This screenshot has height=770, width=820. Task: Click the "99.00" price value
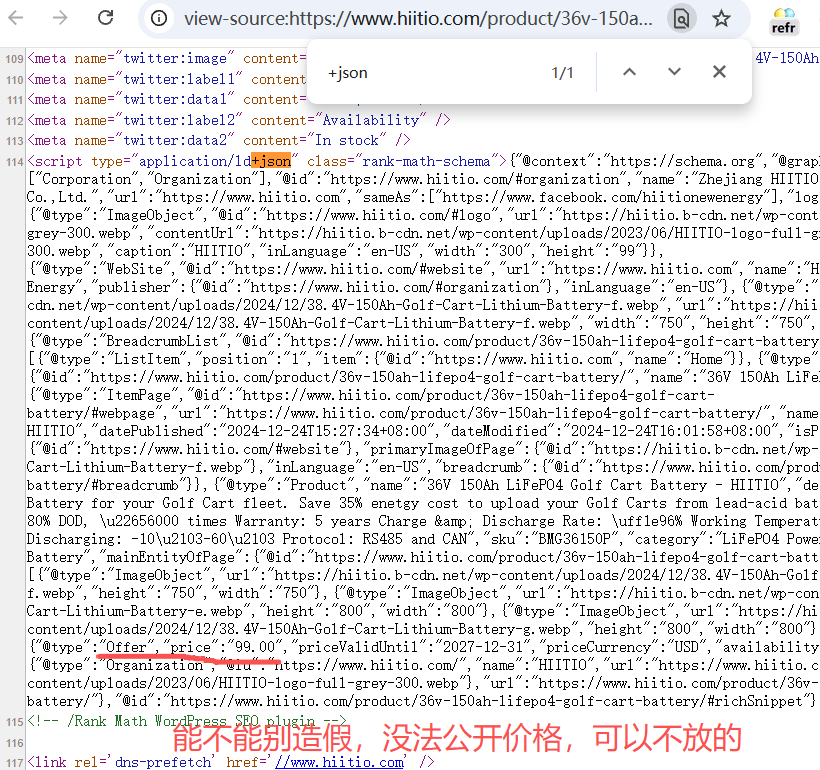point(253,647)
